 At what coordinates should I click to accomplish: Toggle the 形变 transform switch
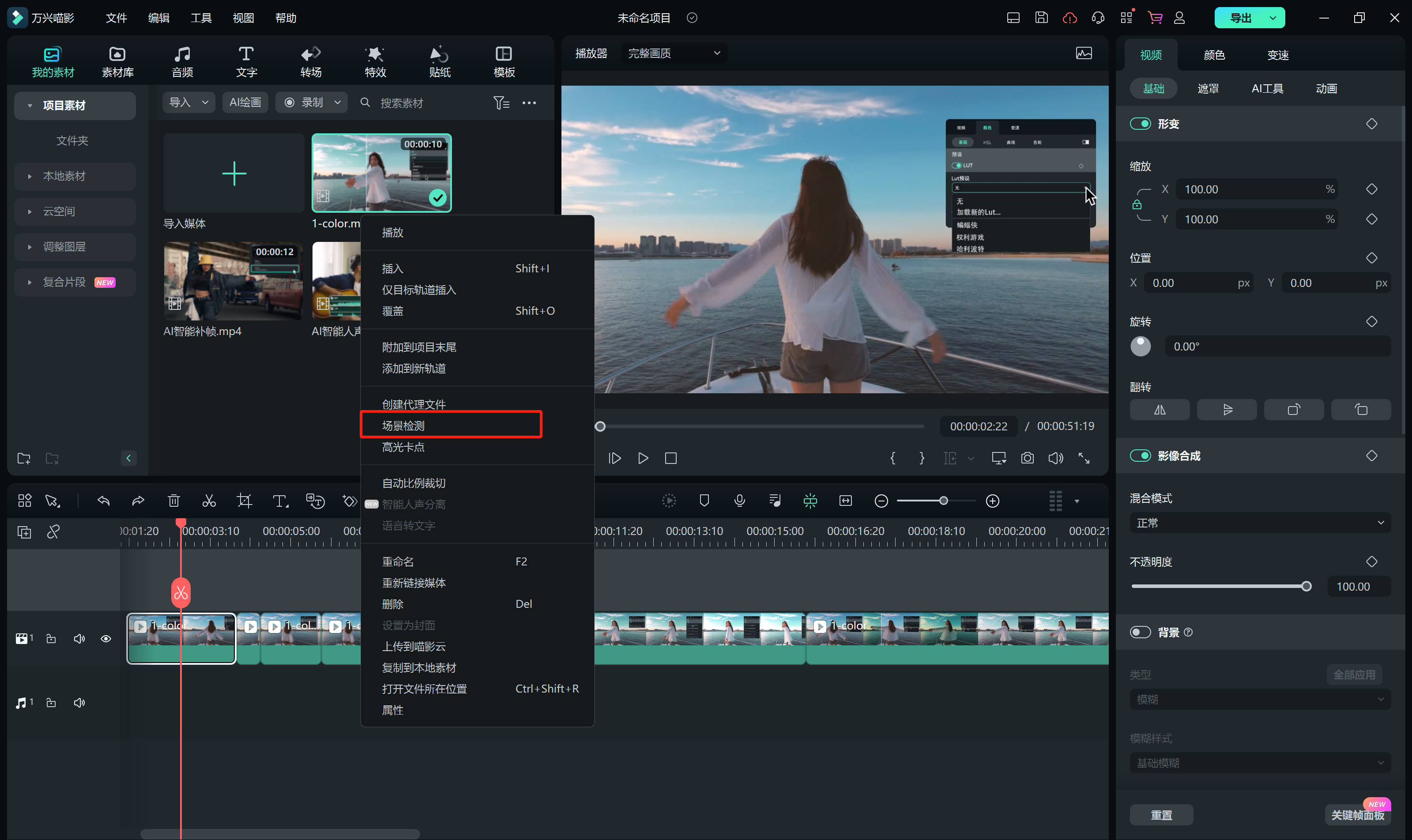[x=1140, y=124]
